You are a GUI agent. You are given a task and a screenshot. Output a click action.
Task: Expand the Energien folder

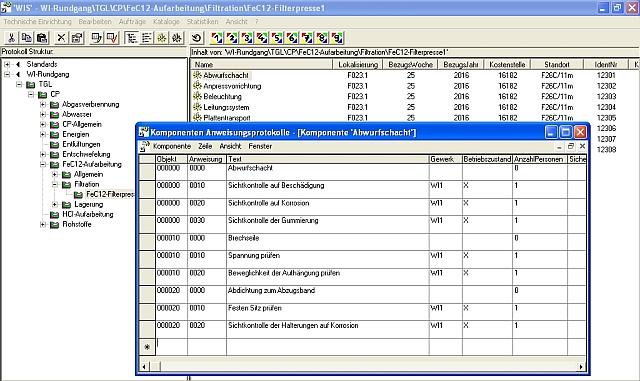(x=43, y=134)
